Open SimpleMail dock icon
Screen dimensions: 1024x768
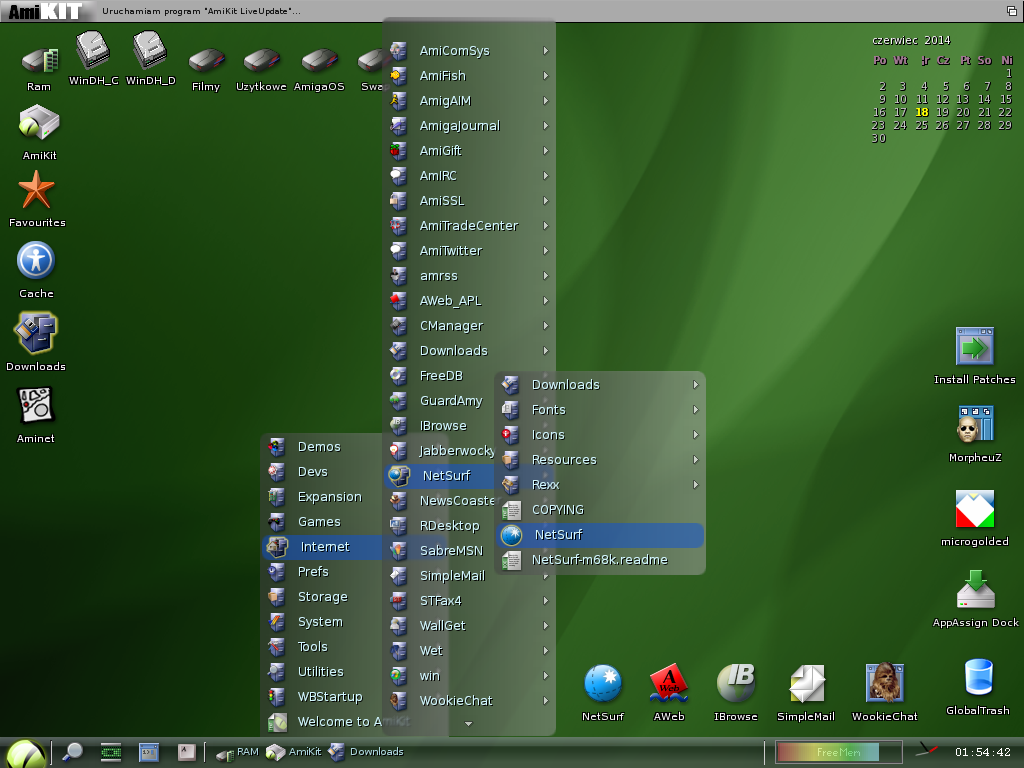[805, 685]
